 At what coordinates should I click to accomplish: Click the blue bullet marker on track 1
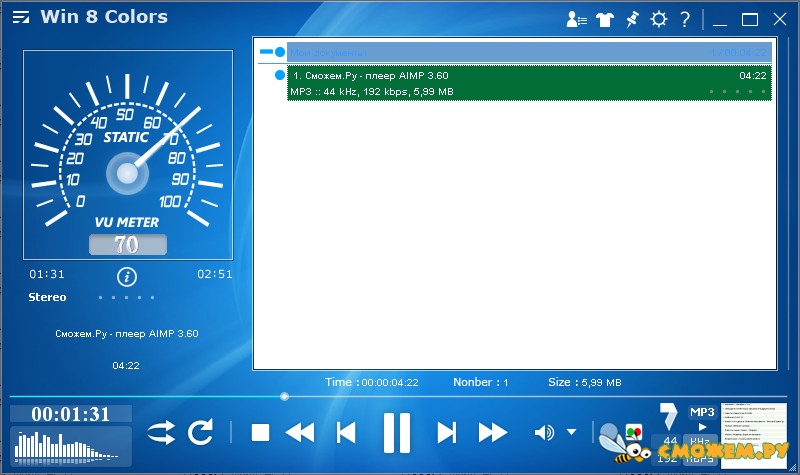[x=280, y=76]
